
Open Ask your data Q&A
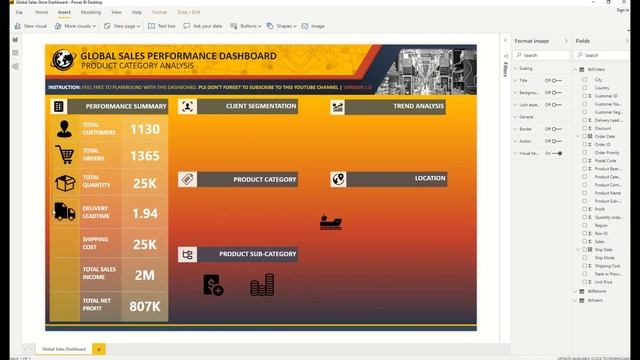point(203,26)
